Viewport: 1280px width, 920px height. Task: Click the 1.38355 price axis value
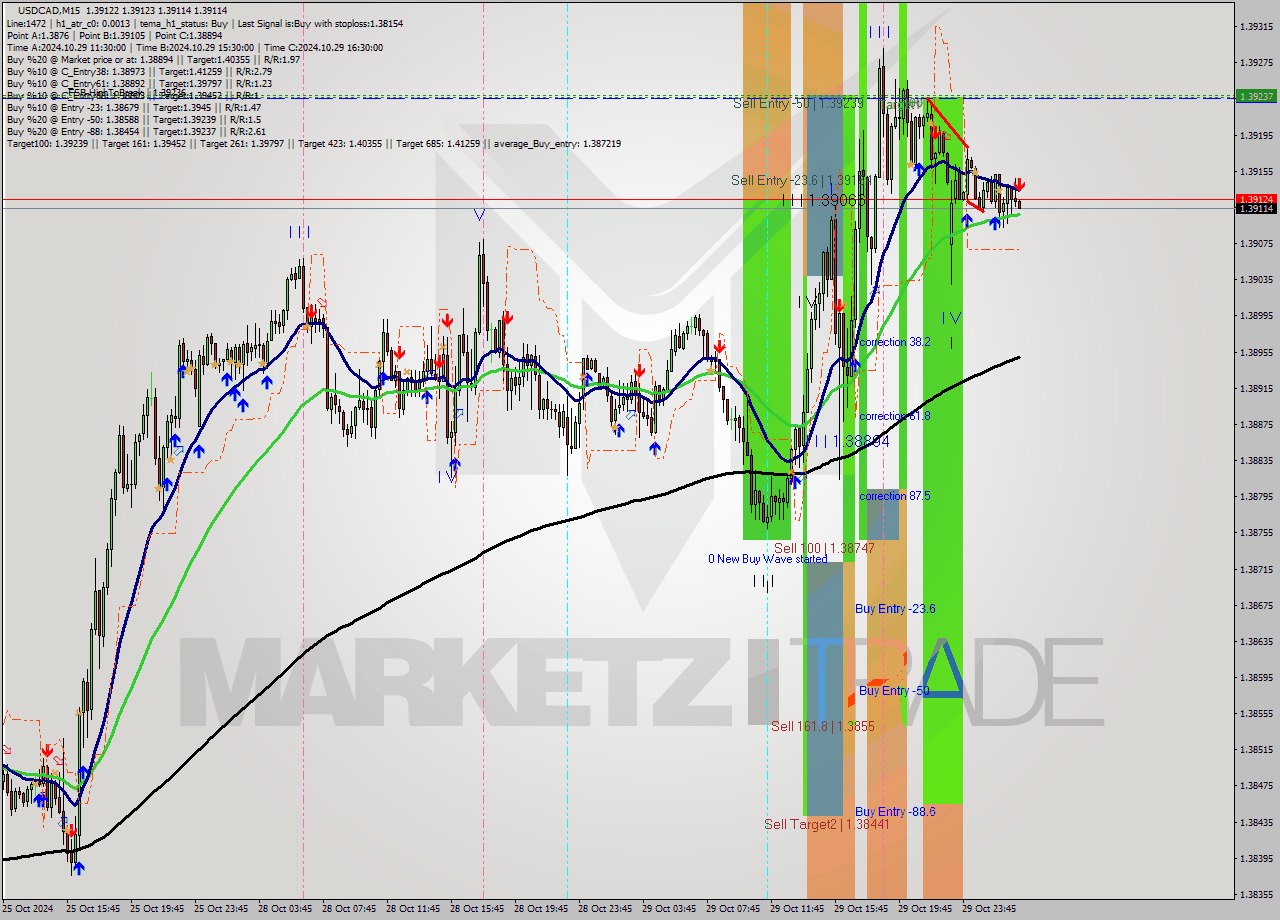pos(1257,894)
